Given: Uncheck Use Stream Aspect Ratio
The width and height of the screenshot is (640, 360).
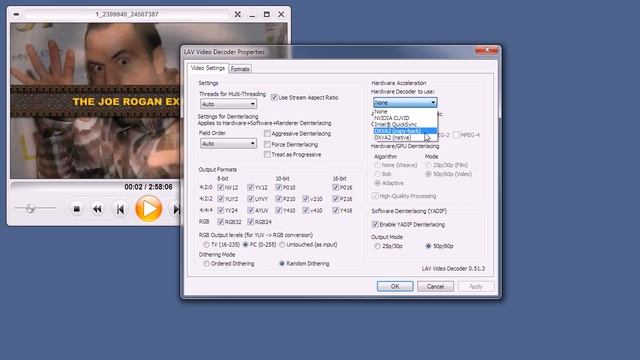Looking at the screenshot, I should pyautogui.click(x=274, y=98).
